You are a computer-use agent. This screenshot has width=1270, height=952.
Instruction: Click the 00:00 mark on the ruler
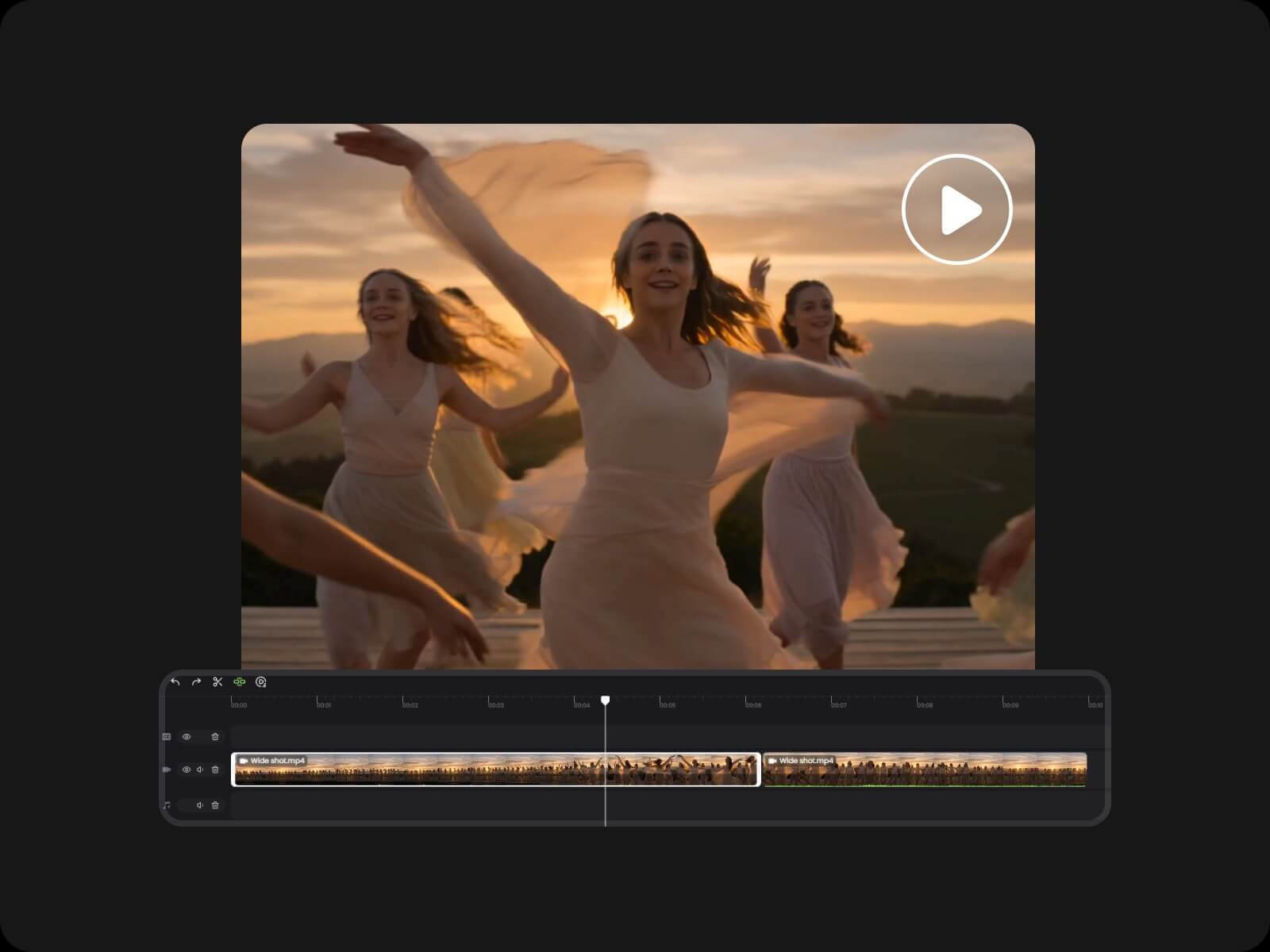click(239, 704)
